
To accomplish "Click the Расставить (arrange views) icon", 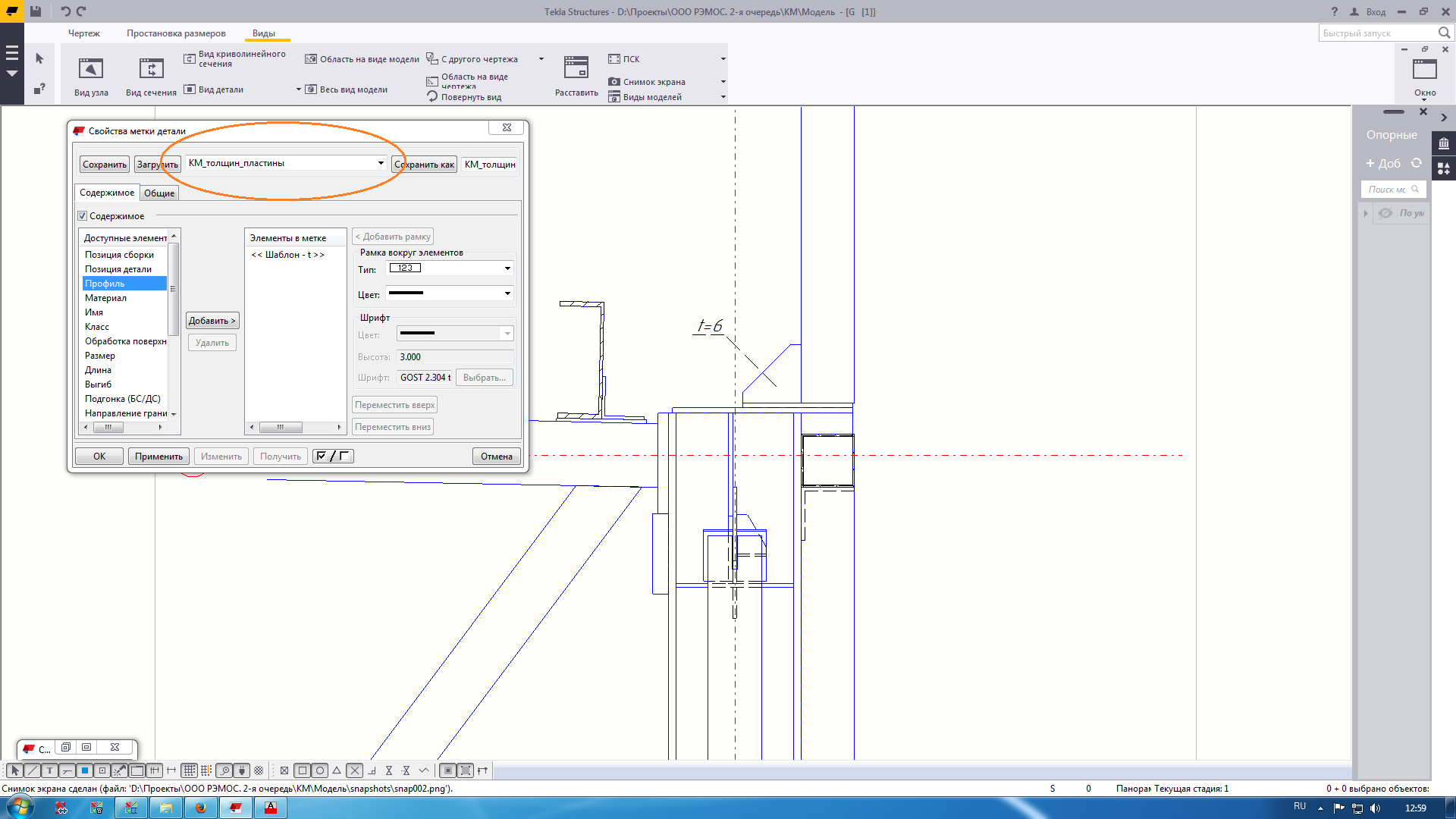I will (576, 67).
